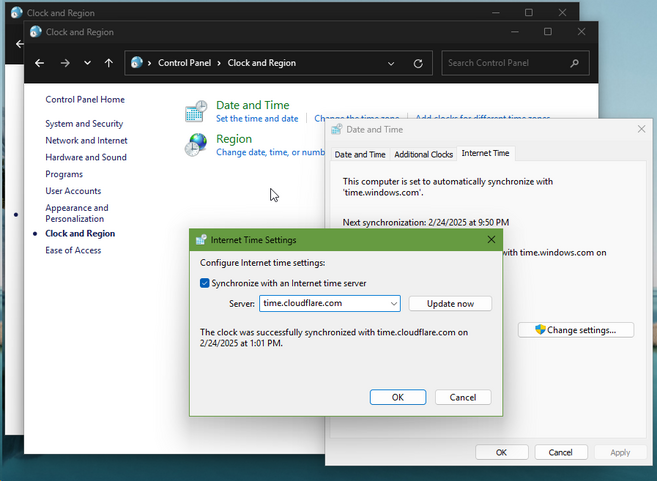Viewport: 657px width, 481px height.
Task: Switch to the Date and Time tab
Action: coord(360,154)
